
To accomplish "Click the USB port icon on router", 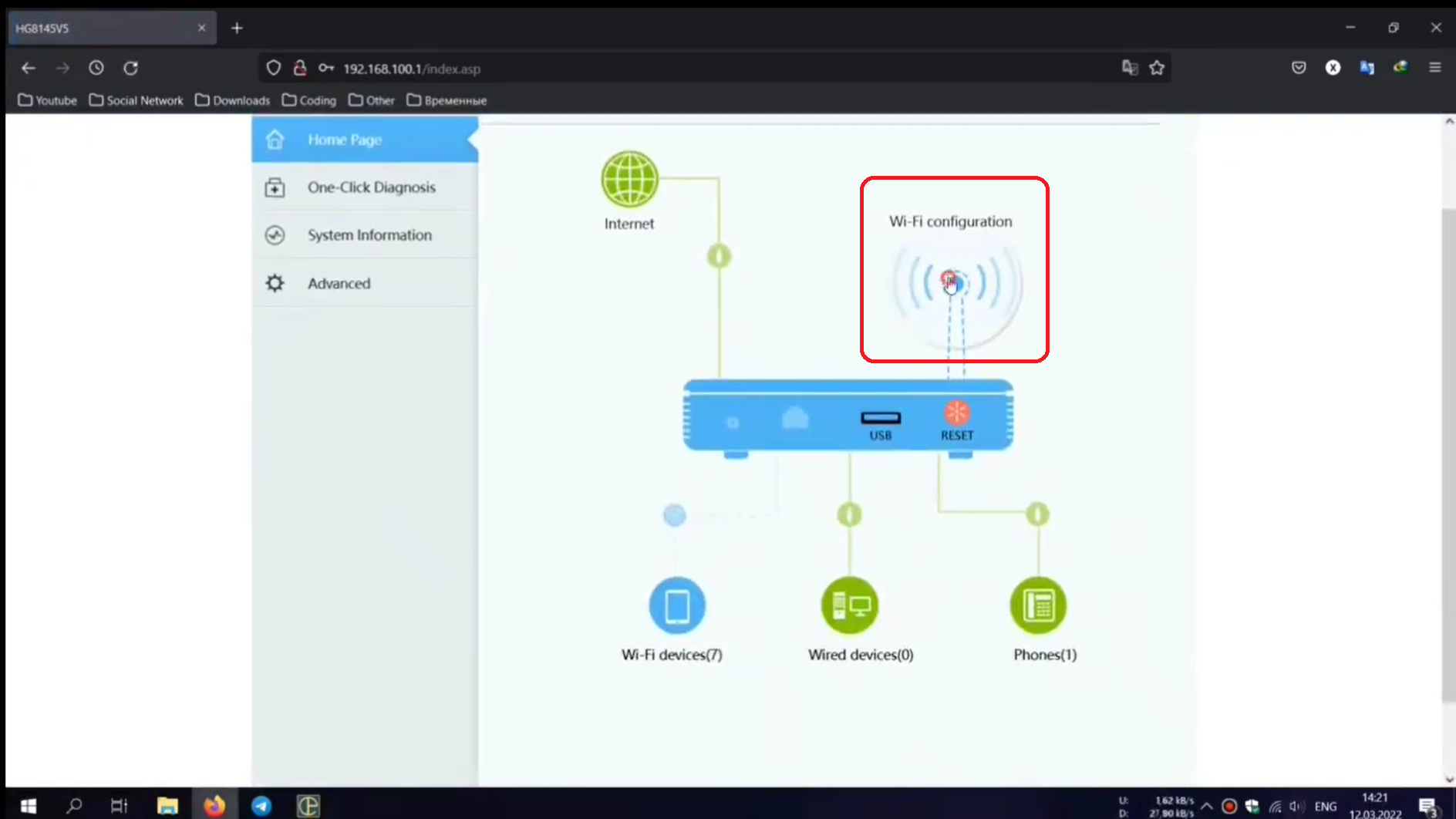I will pos(880,419).
